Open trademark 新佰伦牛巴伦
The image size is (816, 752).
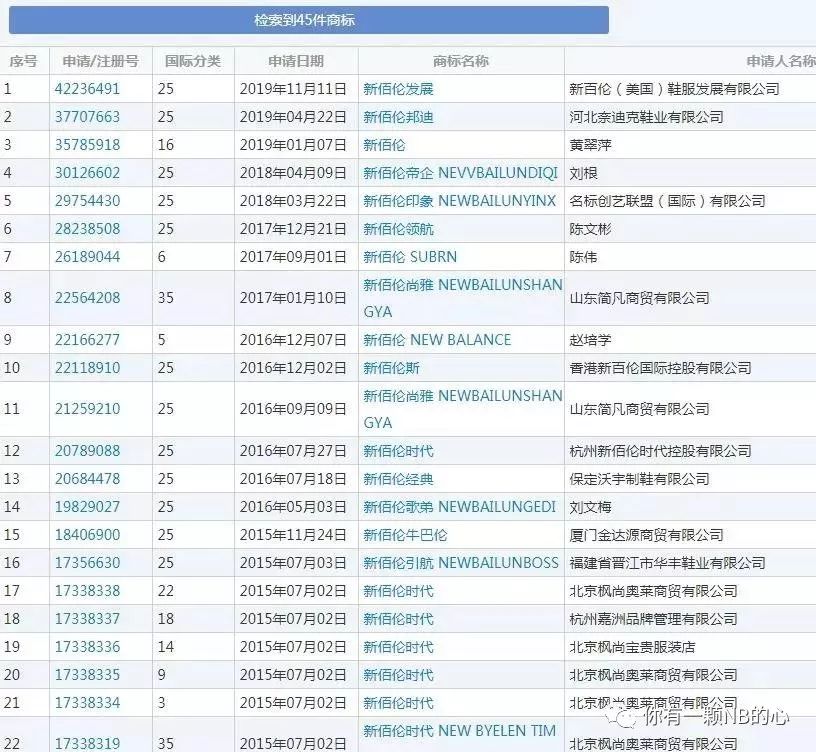click(x=405, y=535)
